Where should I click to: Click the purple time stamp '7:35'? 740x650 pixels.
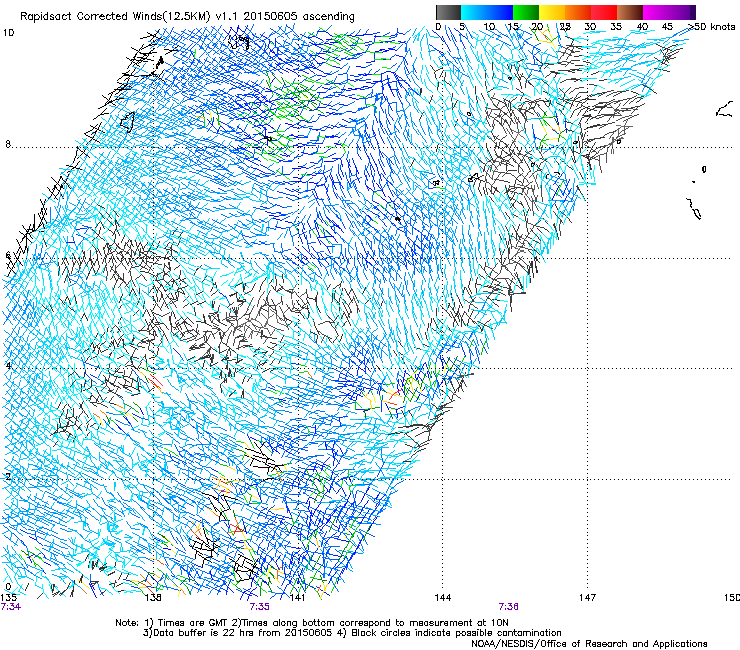click(260, 607)
